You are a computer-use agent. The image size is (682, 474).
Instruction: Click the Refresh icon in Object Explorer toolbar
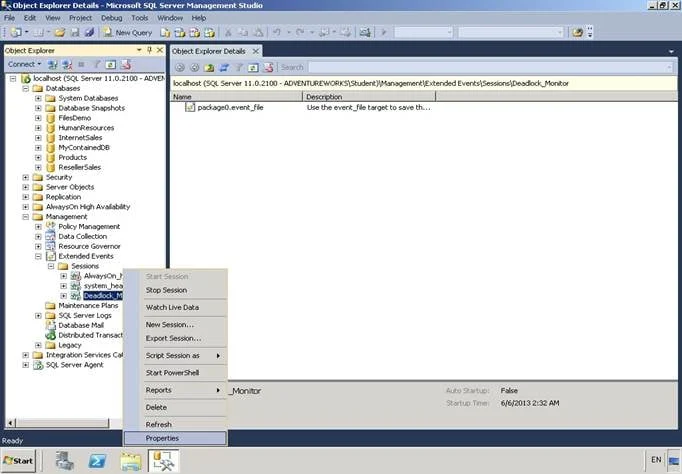pyautogui.click(x=111, y=65)
